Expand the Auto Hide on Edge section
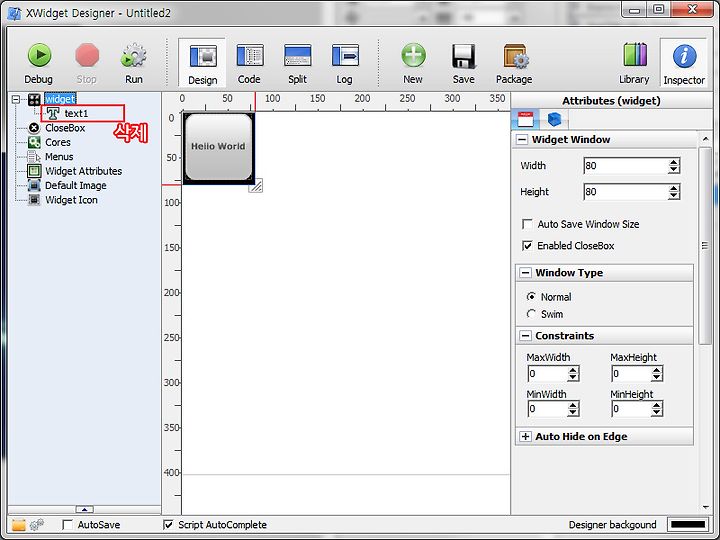The width and height of the screenshot is (720, 540). pyautogui.click(x=525, y=437)
